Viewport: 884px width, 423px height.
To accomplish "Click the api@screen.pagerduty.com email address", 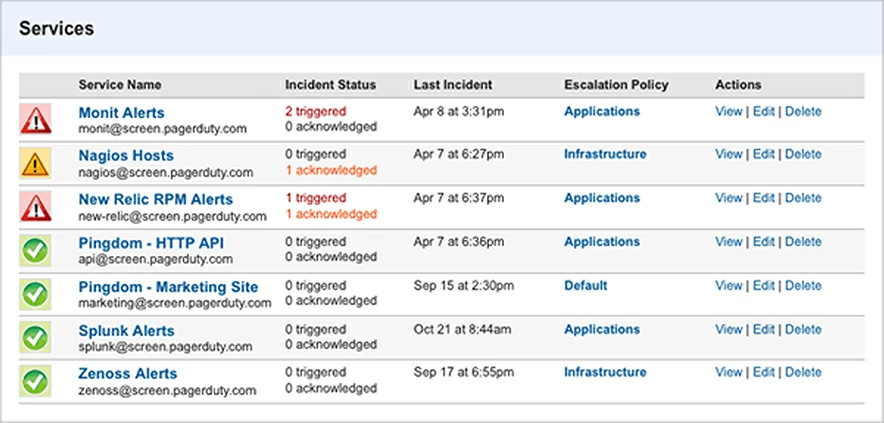I will pyautogui.click(x=156, y=259).
